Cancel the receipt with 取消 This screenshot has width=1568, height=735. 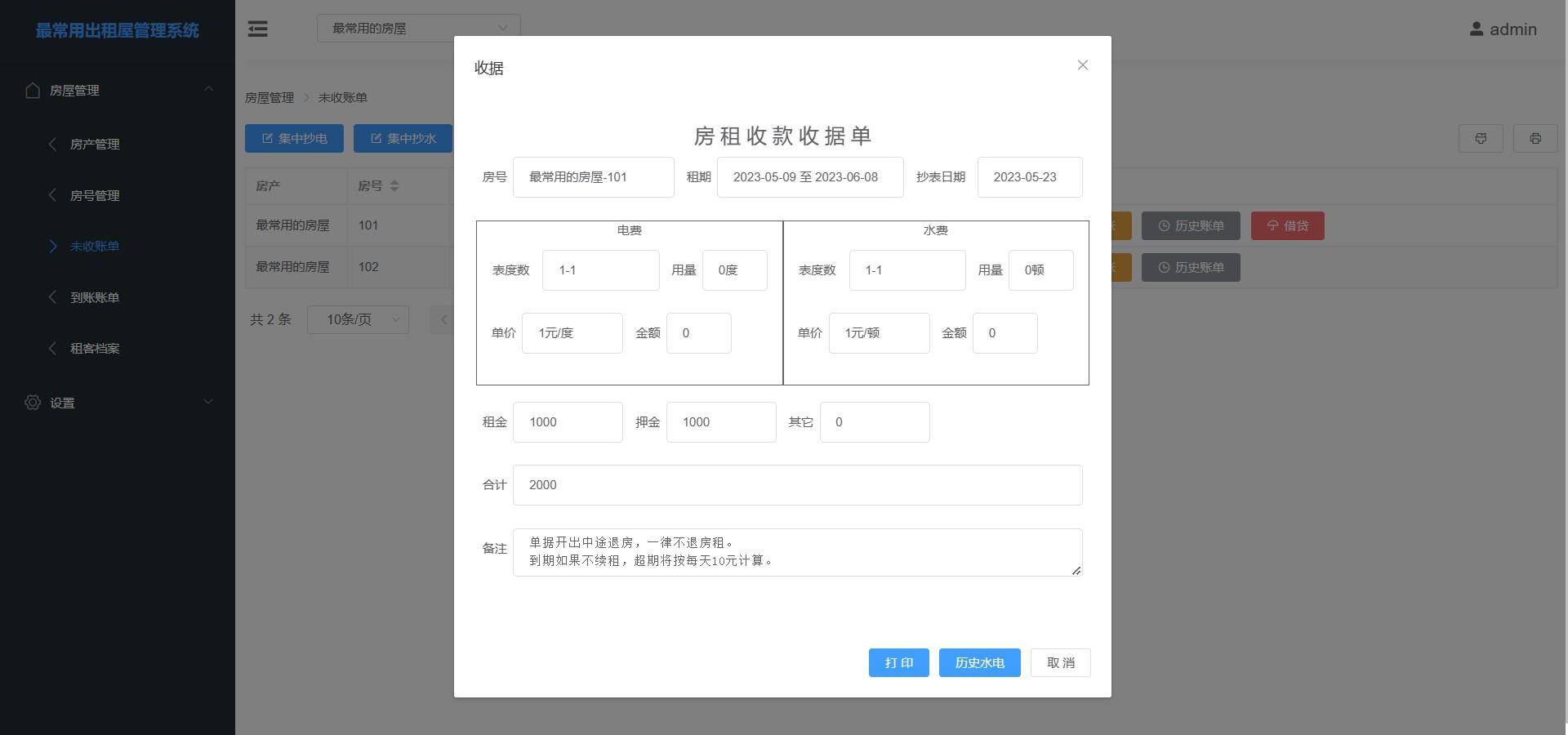1061,662
